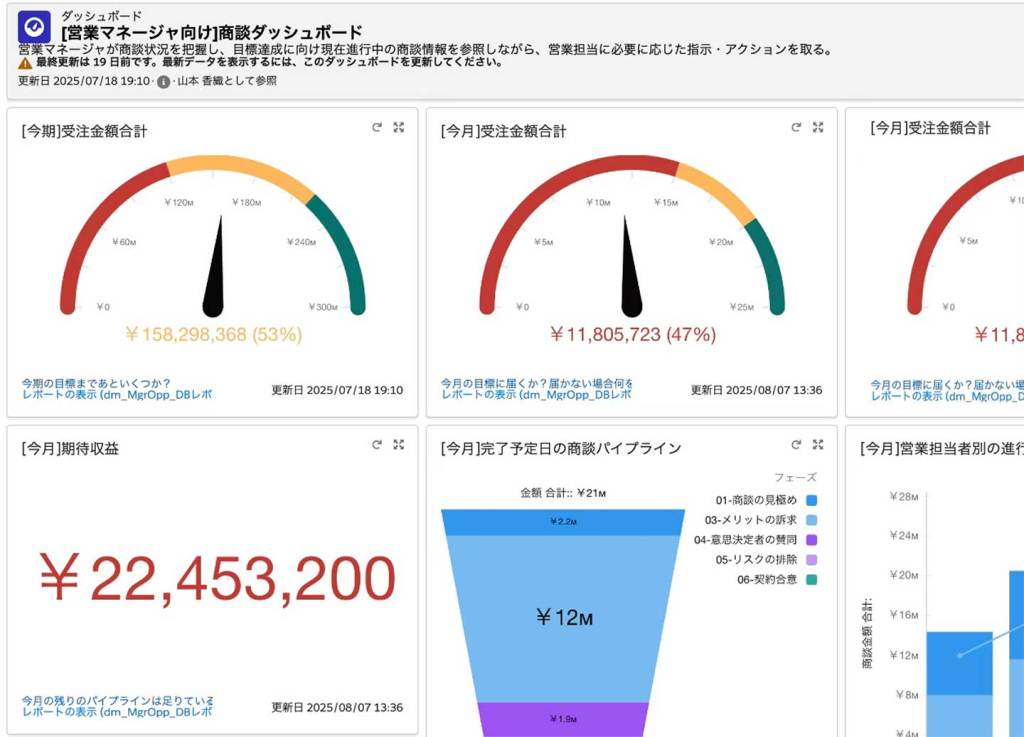Refresh the [今月]完了予定日の商談パイプライン widget
Image resolution: width=1024 pixels, height=737 pixels.
pos(796,445)
